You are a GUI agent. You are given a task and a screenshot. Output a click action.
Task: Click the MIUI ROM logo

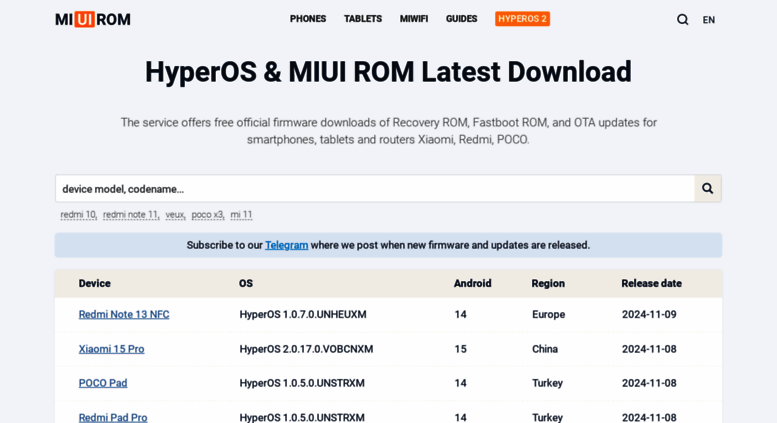coord(93,19)
